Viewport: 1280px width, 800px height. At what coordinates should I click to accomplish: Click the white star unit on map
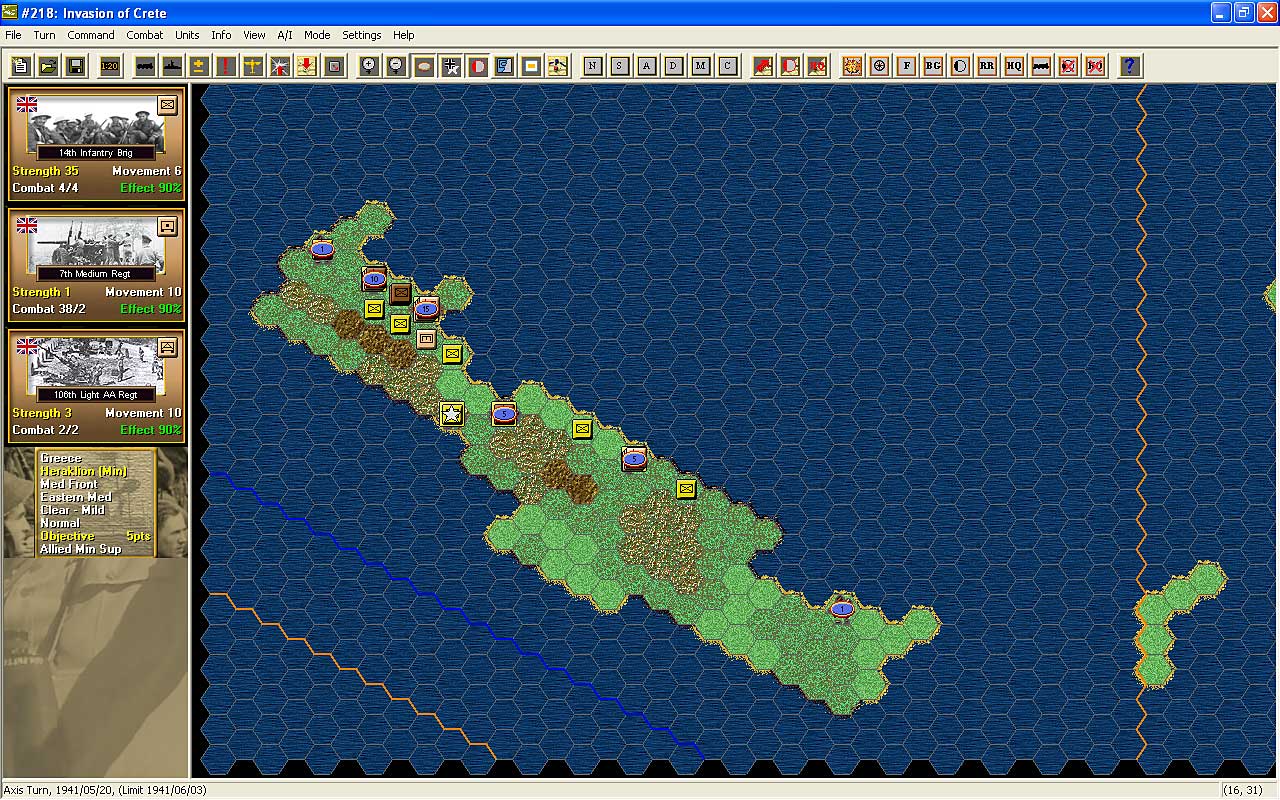[452, 413]
